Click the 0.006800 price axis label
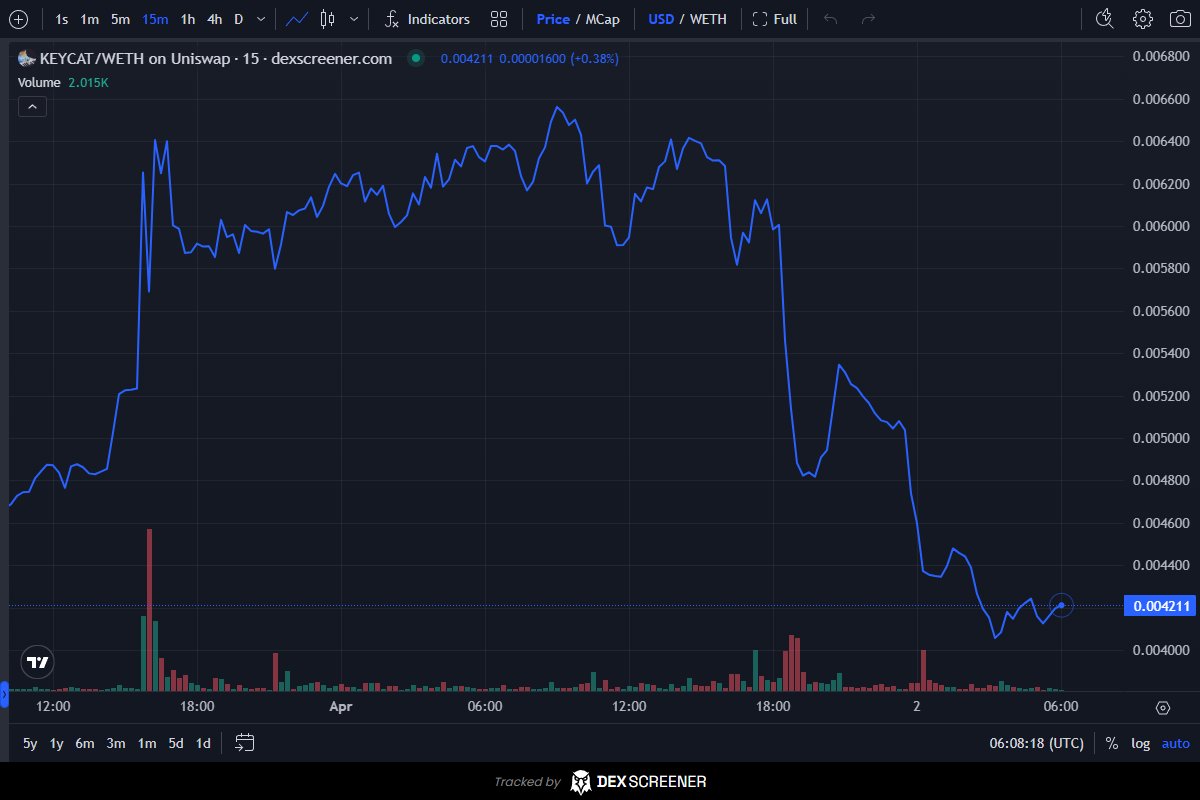 [1160, 56]
